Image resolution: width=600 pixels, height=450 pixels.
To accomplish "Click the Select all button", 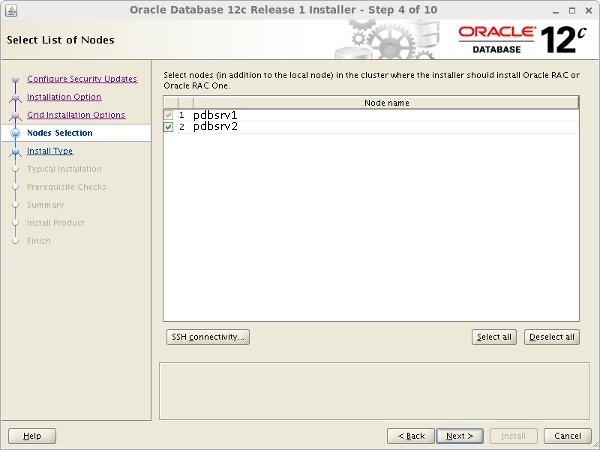I will click(494, 337).
